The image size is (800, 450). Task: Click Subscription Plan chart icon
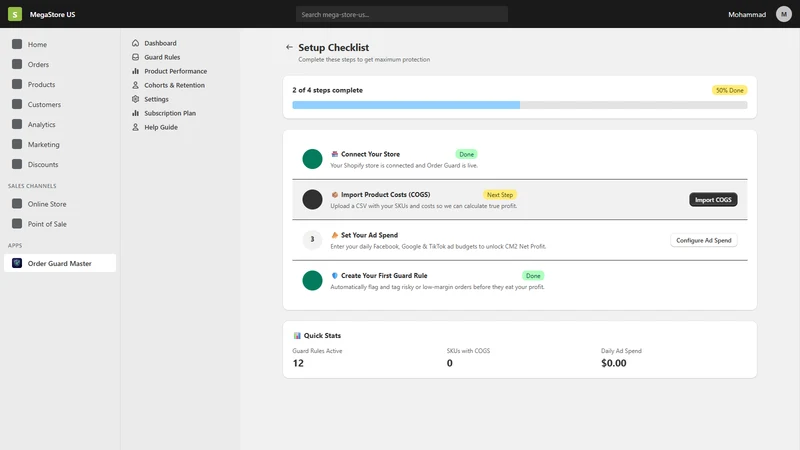135,113
